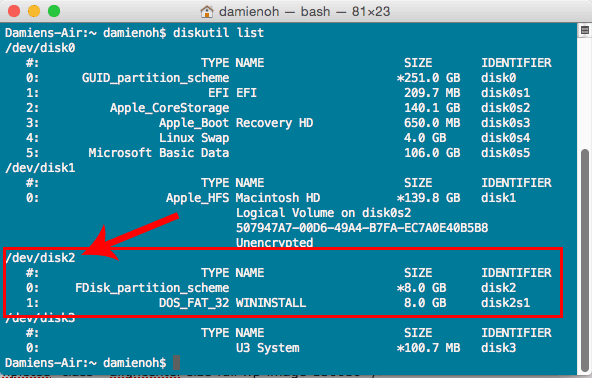Click the red close window button

click(x=14, y=11)
